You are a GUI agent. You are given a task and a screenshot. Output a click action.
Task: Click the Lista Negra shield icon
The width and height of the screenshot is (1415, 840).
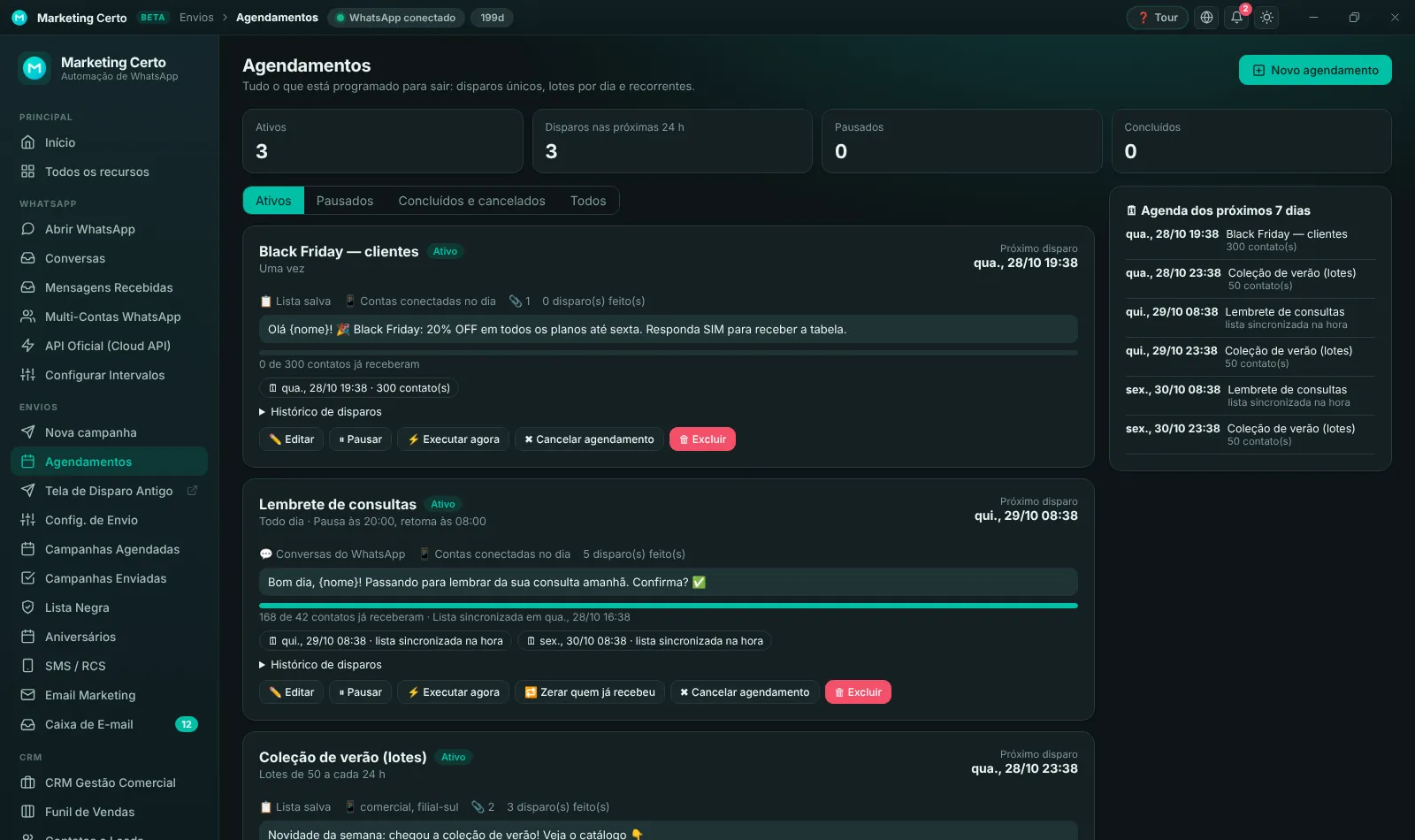click(x=27, y=607)
